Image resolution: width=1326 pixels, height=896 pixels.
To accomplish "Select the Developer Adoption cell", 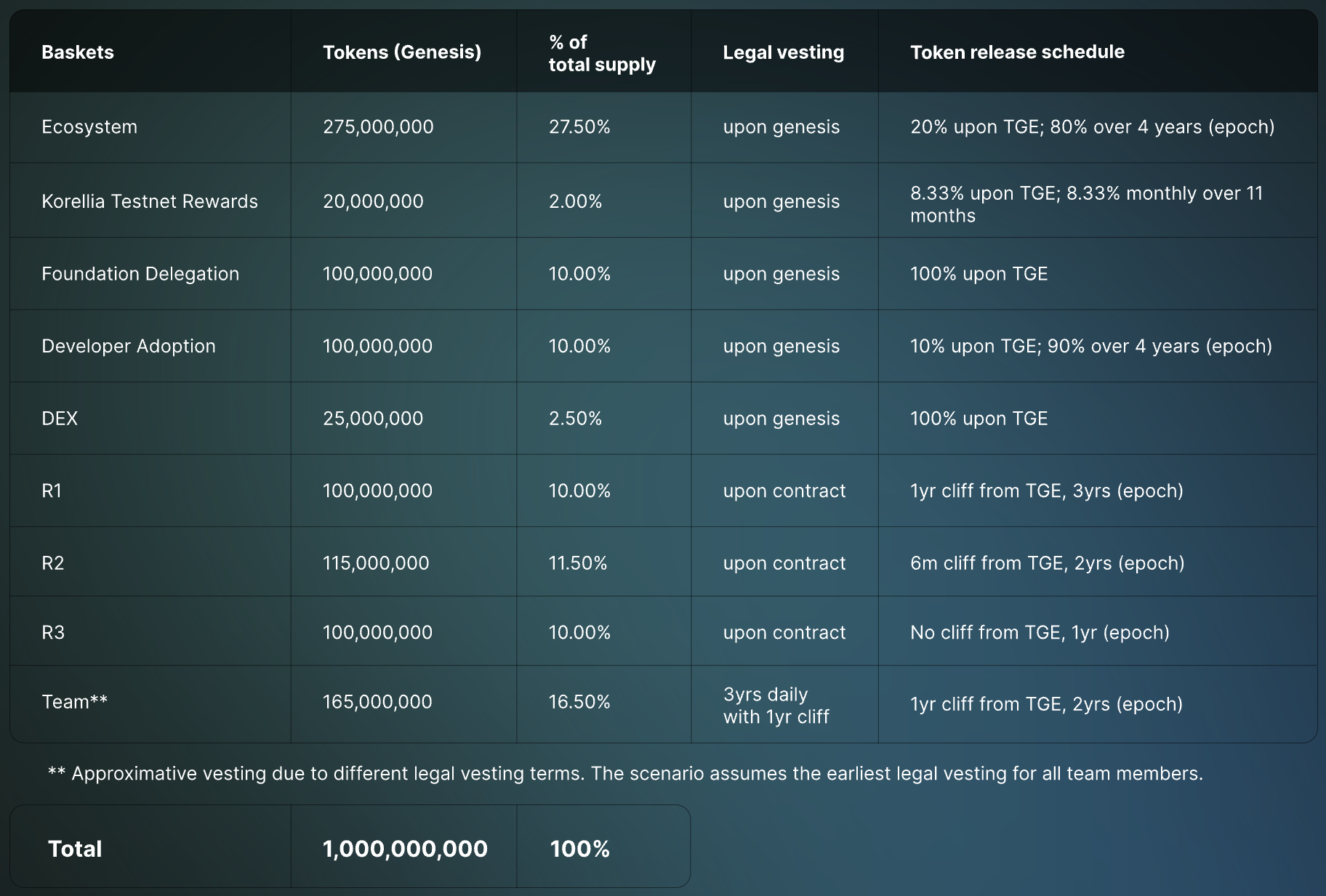I will click(x=129, y=347).
